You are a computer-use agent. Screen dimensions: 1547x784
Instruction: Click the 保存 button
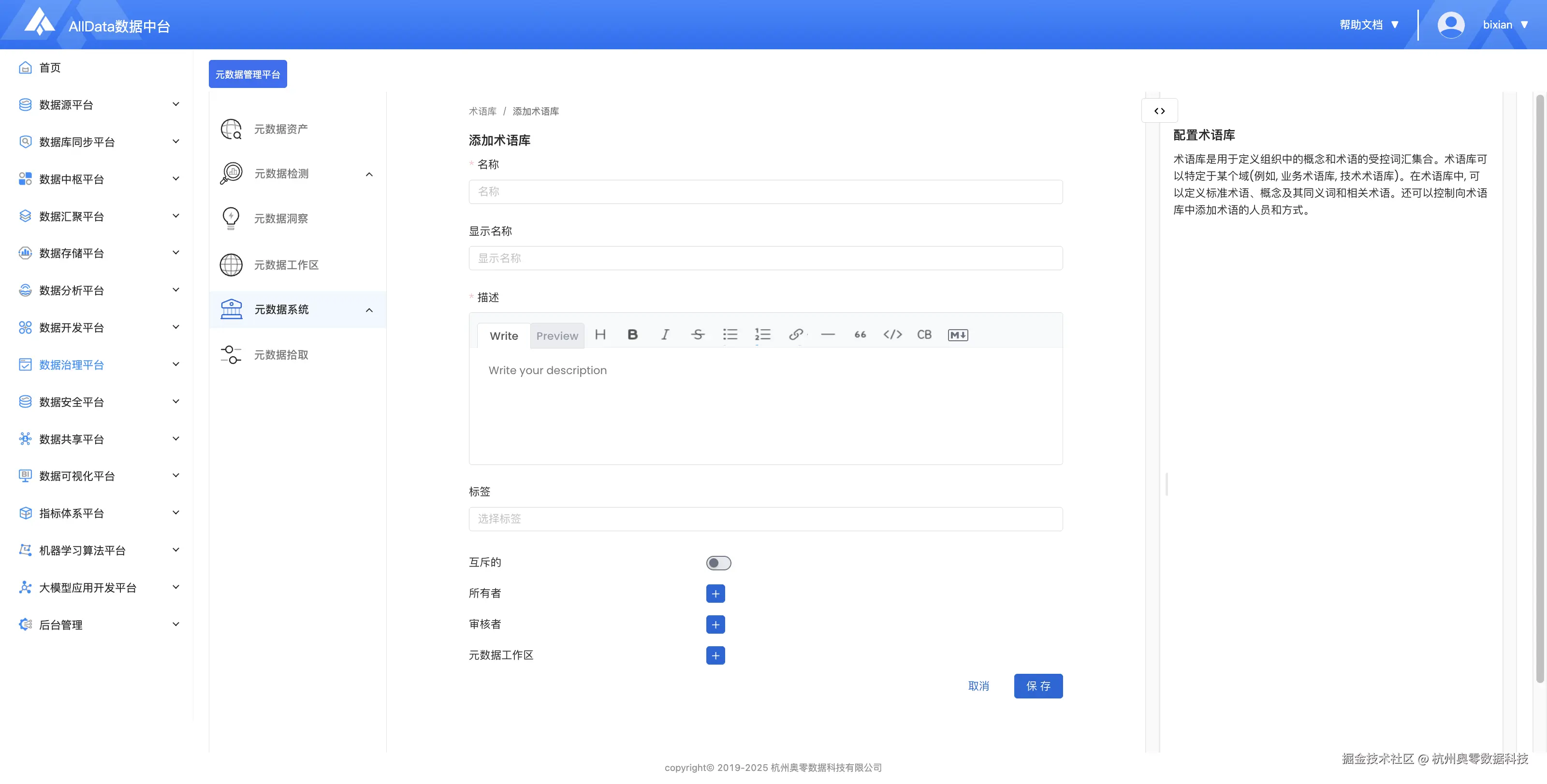1038,685
